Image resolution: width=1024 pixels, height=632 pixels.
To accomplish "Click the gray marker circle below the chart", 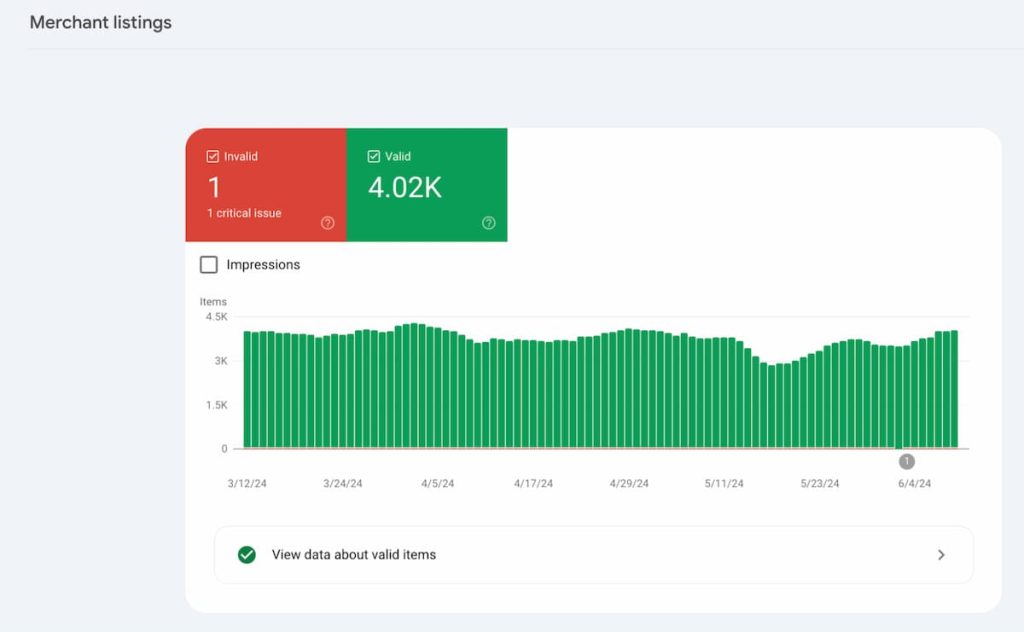I will pyautogui.click(x=906, y=461).
